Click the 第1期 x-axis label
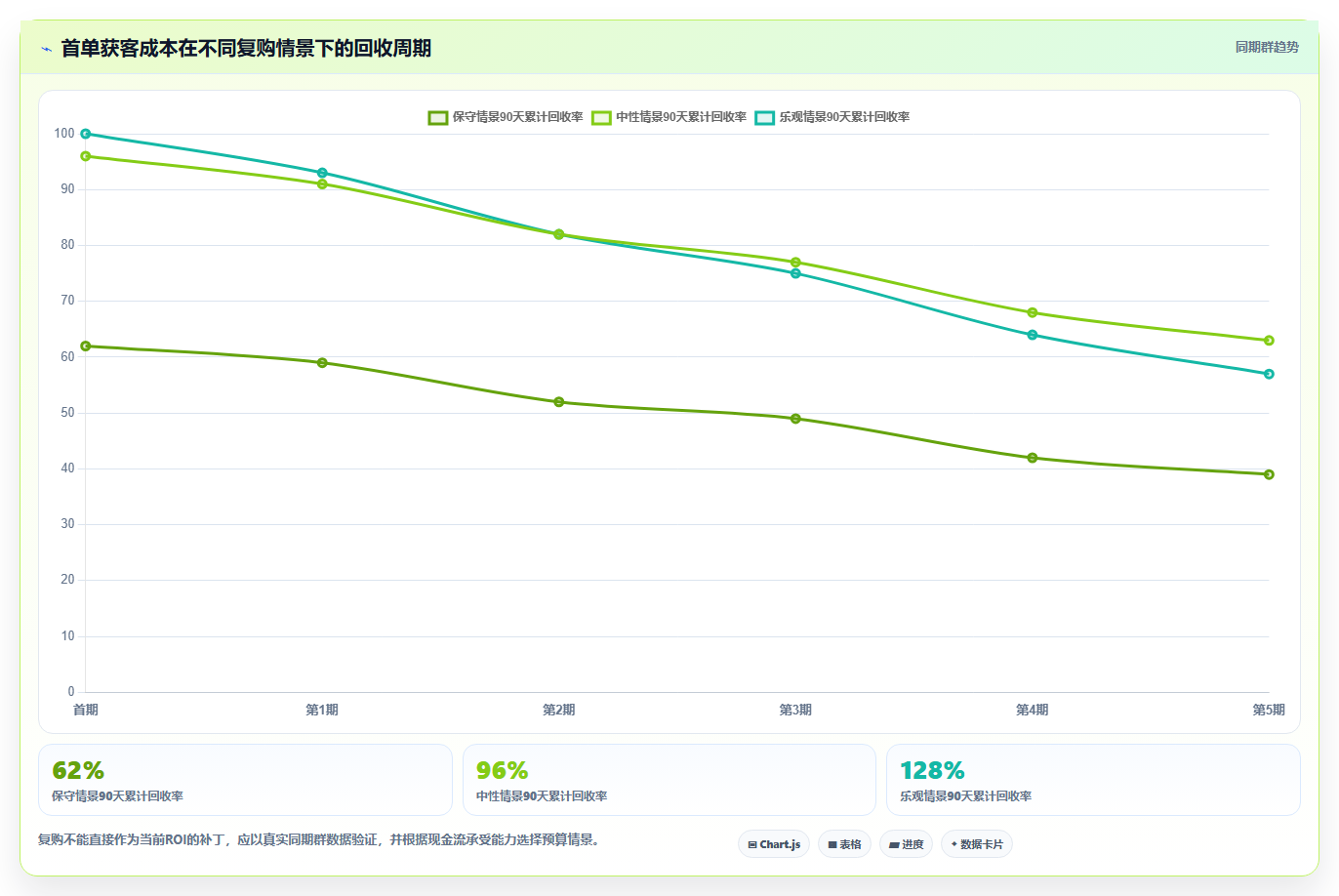 pyautogui.click(x=322, y=710)
